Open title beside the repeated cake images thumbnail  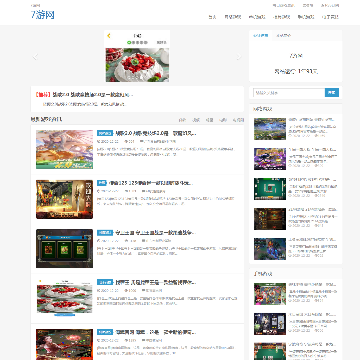(x=156, y=282)
